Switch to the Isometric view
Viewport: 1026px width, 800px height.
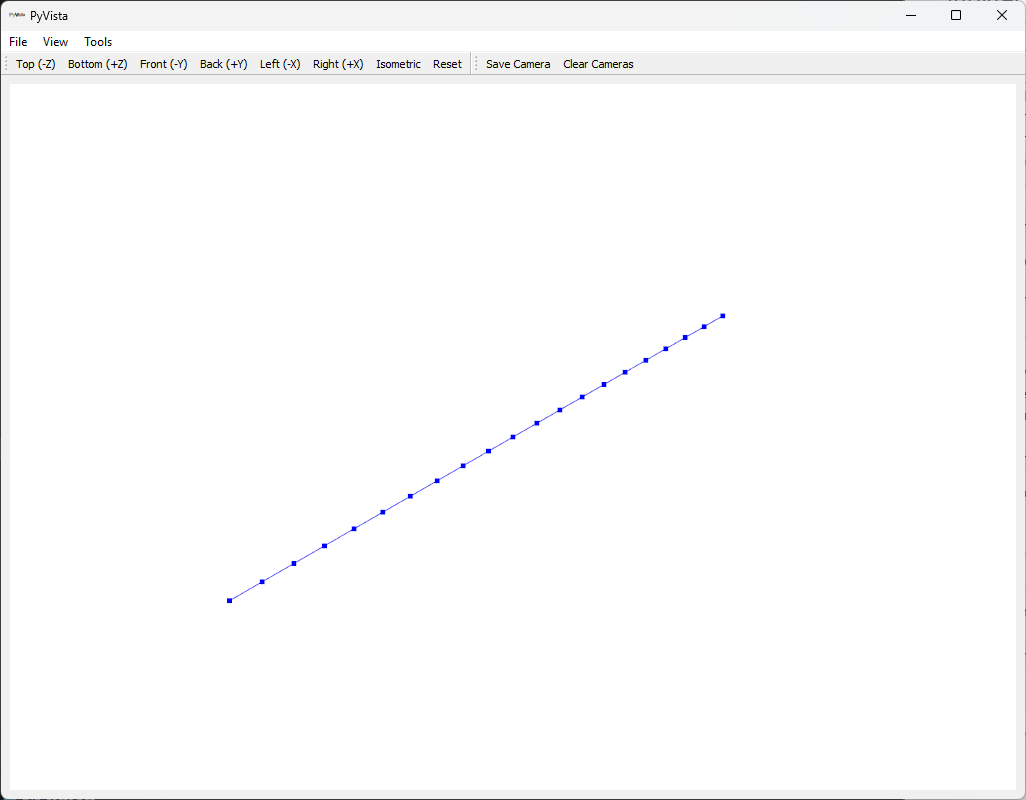(x=398, y=63)
